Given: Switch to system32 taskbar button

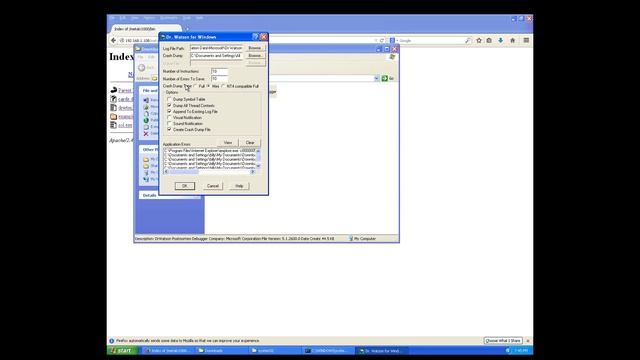Looking at the screenshot, I should [276, 351].
